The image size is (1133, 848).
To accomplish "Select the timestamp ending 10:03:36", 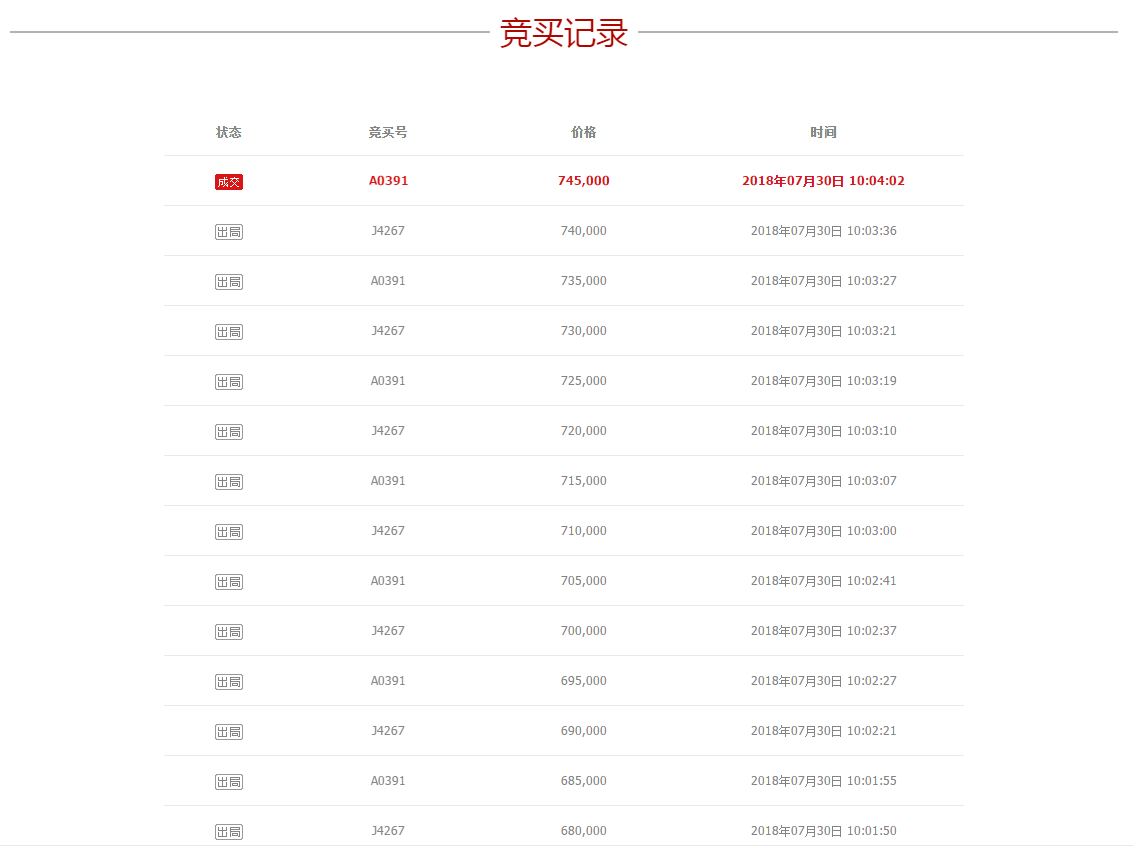I will [x=823, y=230].
